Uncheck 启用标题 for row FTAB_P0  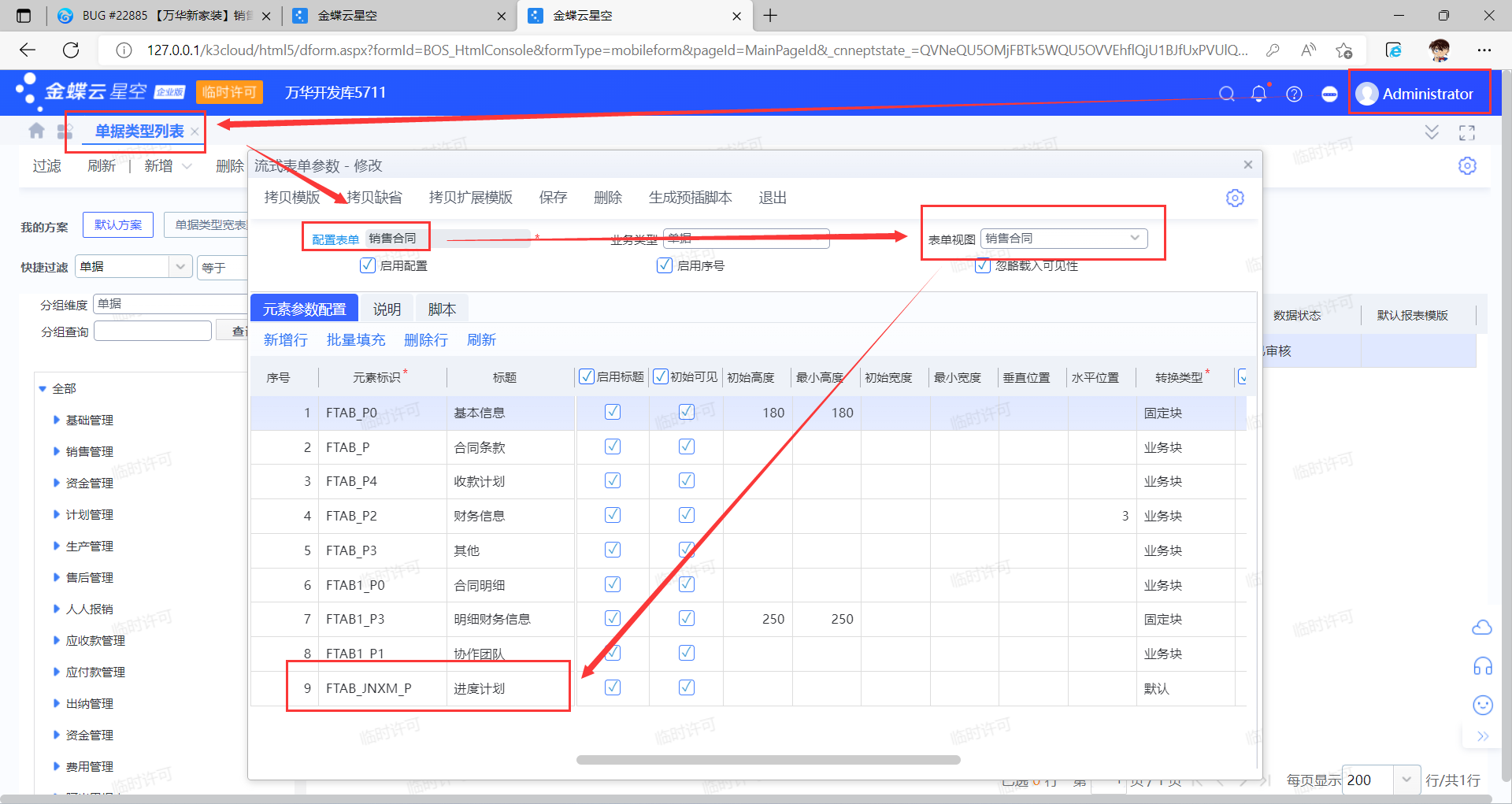pos(613,412)
